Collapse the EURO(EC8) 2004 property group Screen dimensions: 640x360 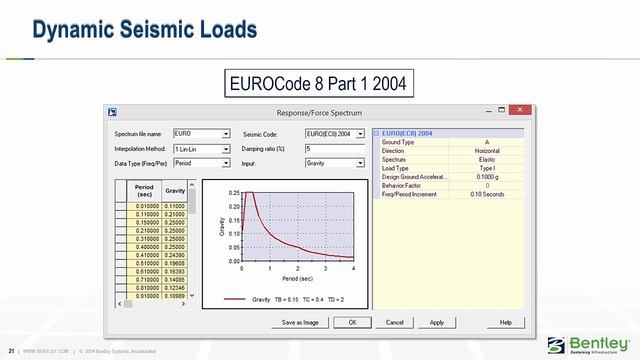tap(376, 133)
